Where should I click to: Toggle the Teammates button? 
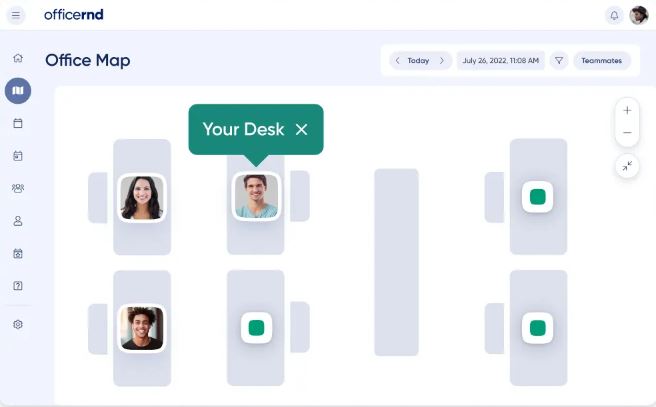click(x=602, y=61)
